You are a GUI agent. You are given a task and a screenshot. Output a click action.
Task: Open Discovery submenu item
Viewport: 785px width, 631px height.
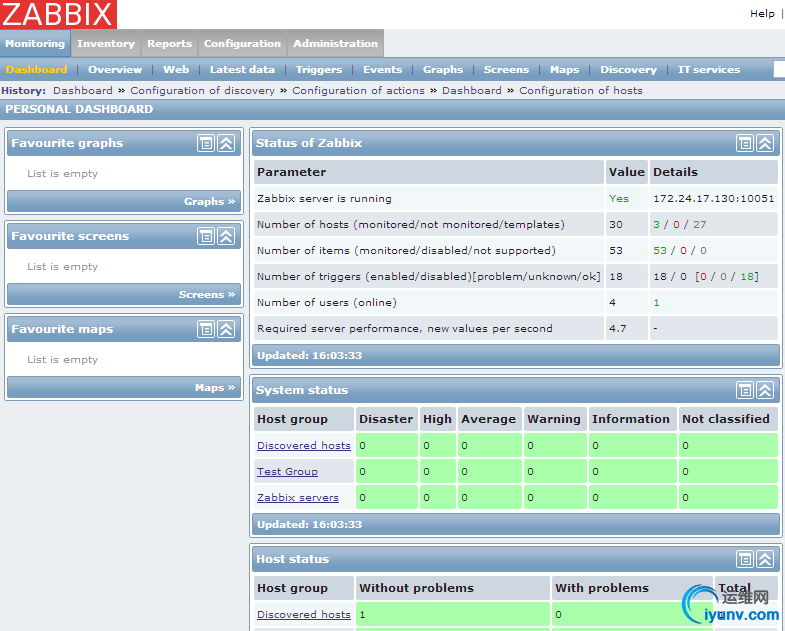coord(628,70)
